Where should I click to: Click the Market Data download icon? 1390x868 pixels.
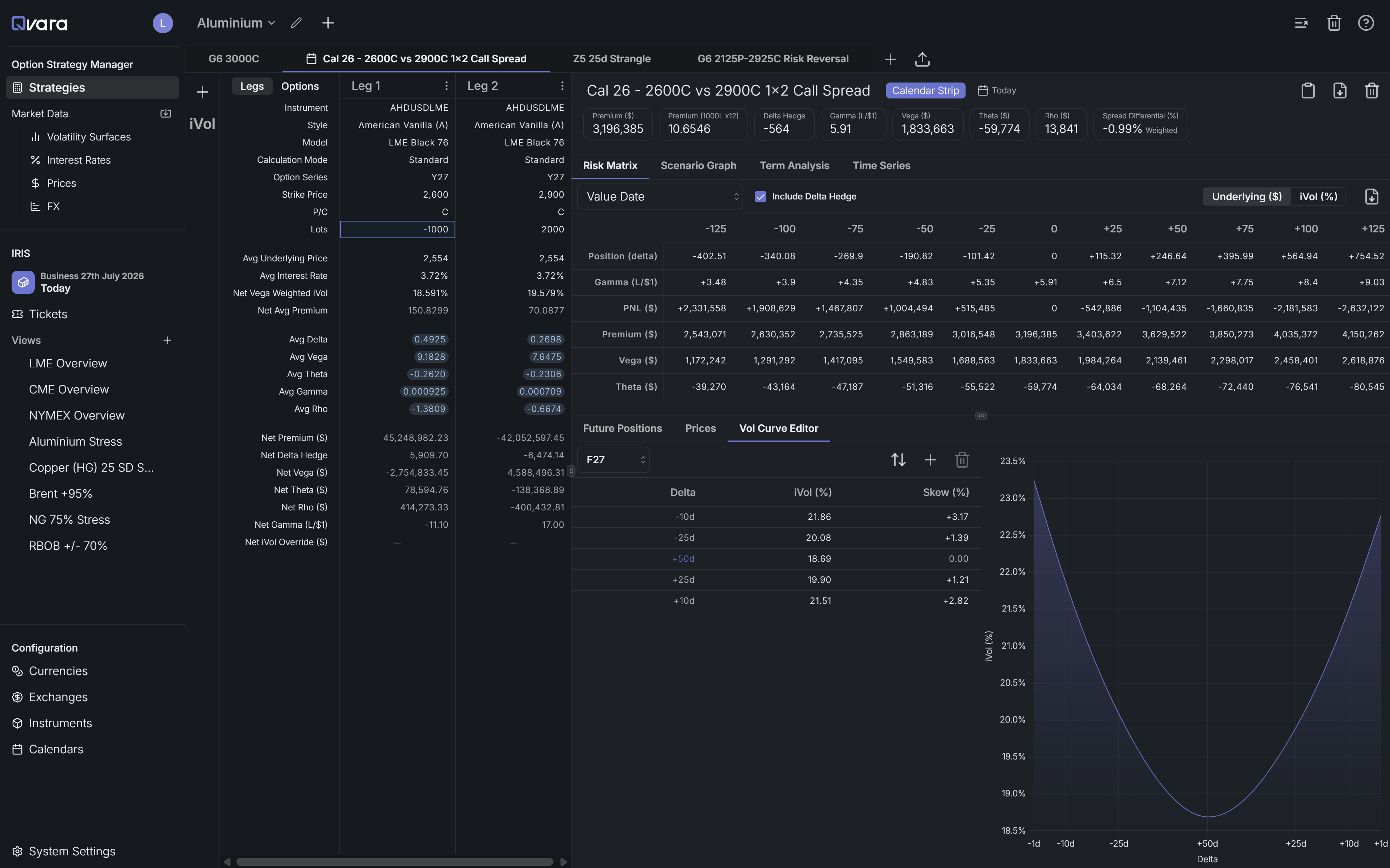coord(166,114)
